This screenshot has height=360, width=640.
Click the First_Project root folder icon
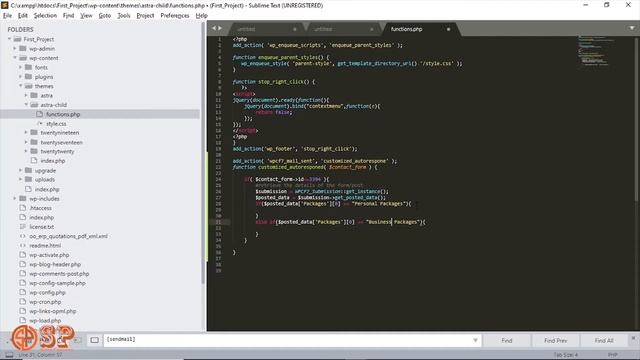click(17, 39)
